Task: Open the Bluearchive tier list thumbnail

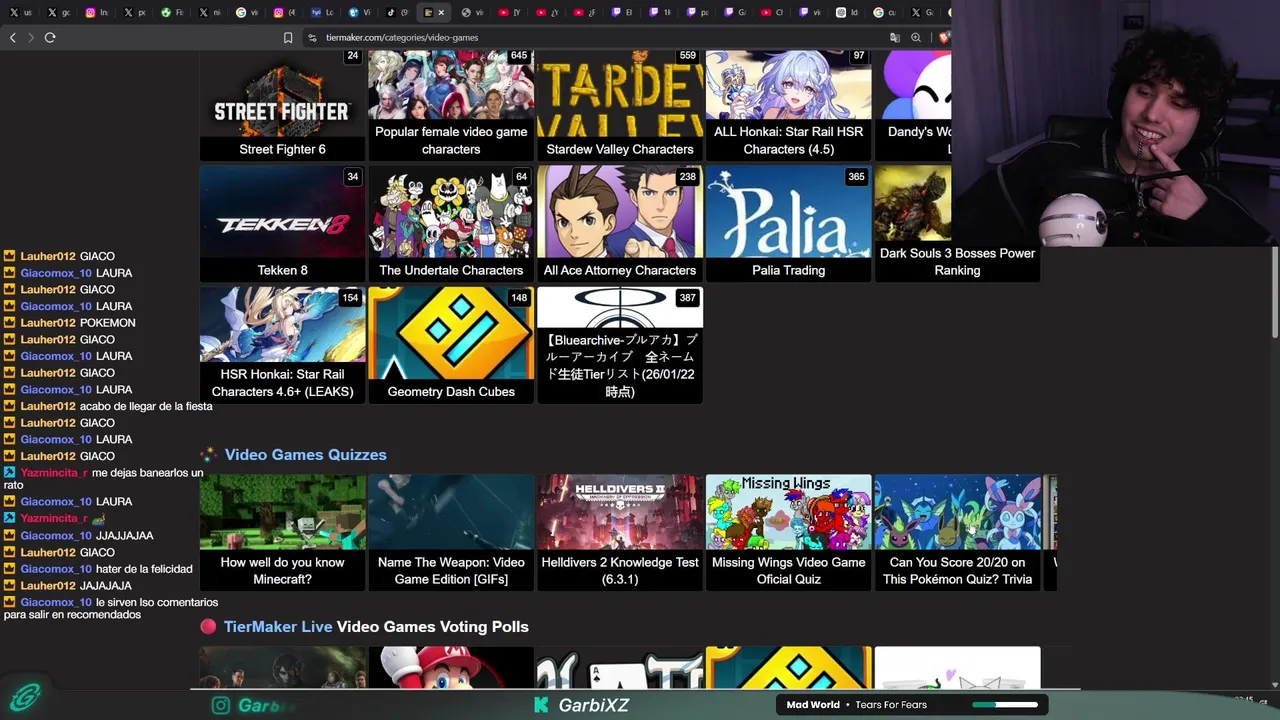Action: pos(620,309)
